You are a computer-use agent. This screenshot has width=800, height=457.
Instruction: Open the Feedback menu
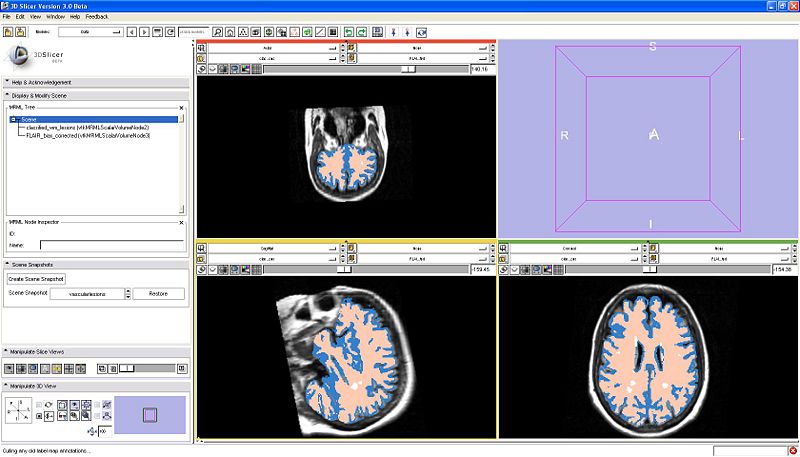[97, 17]
